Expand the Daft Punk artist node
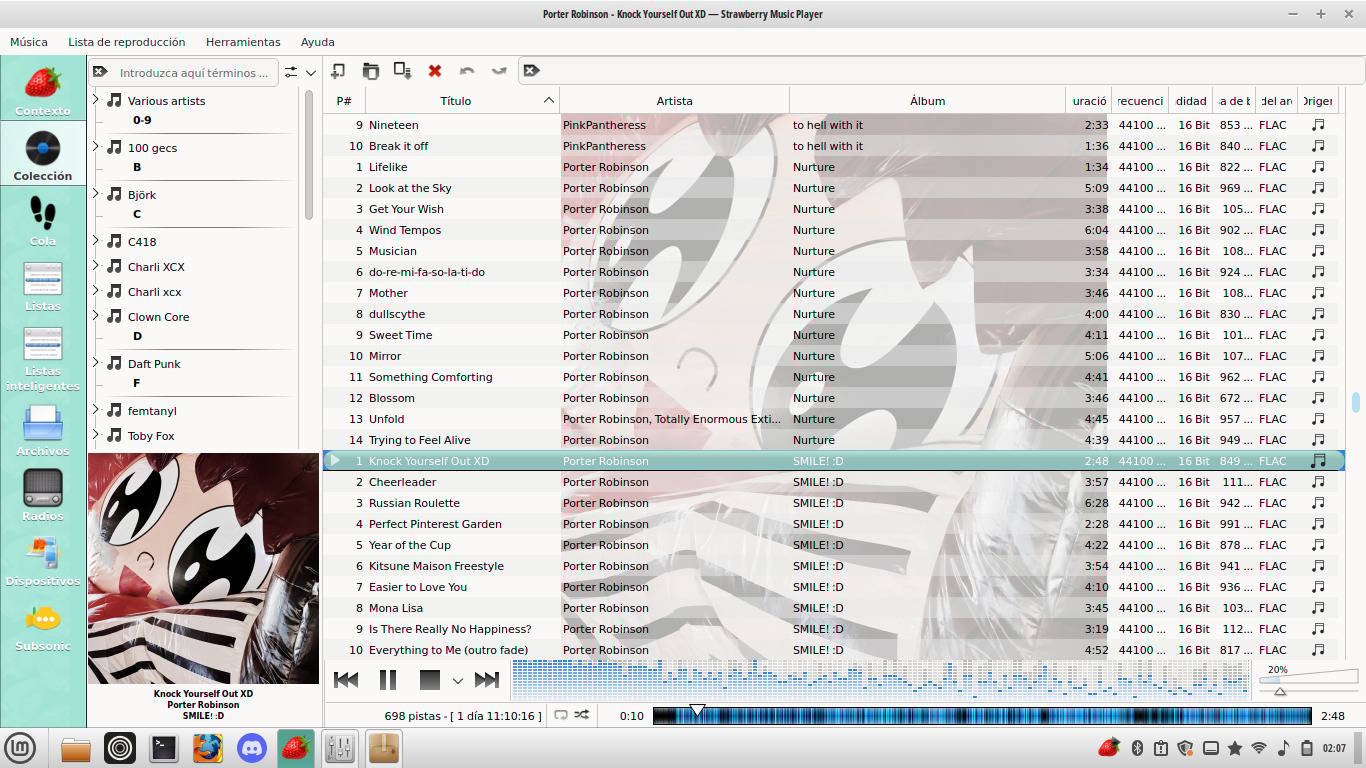This screenshot has width=1366, height=768. [96, 363]
